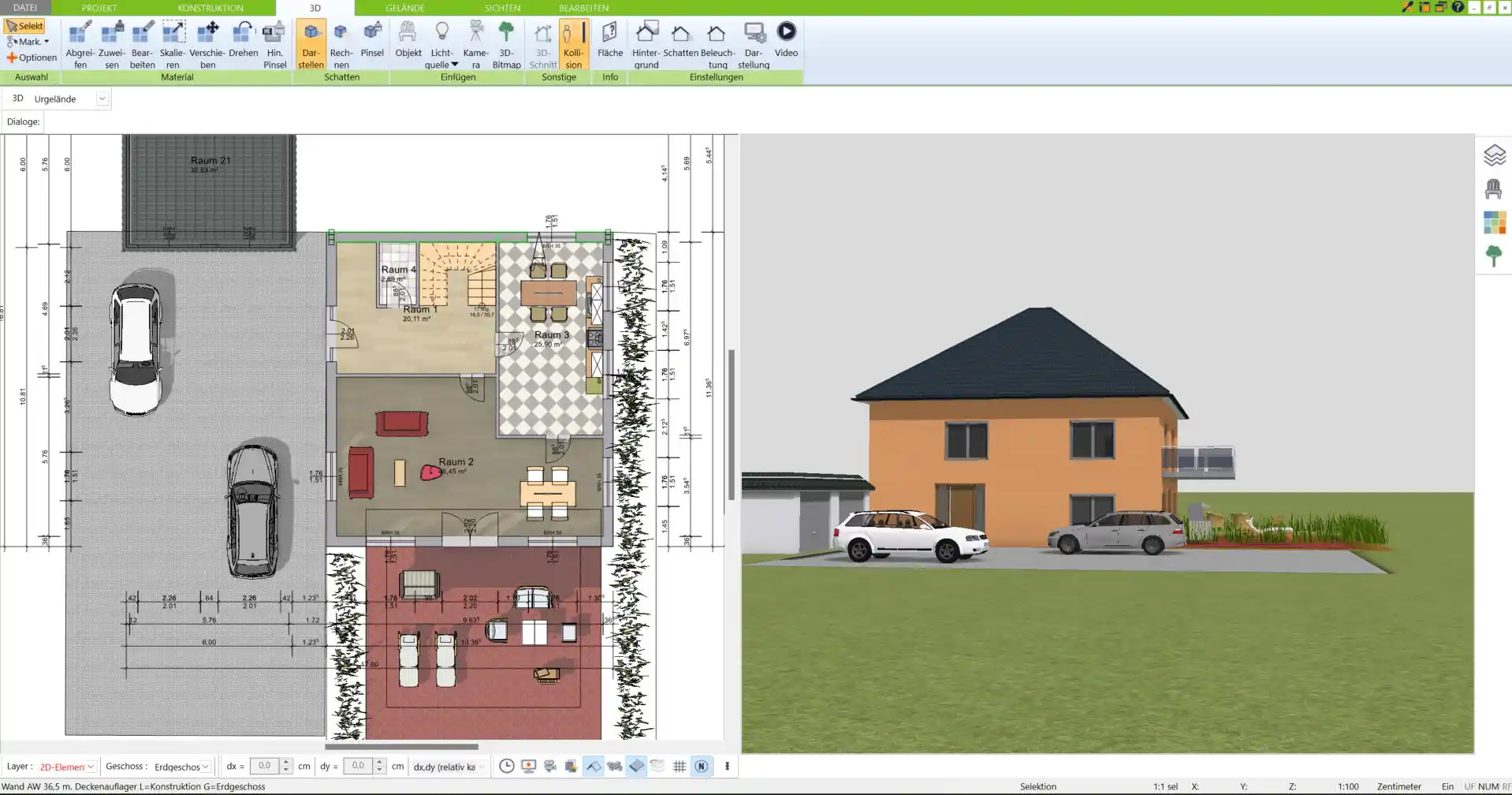Toggle the N north-arrow icon
The height and width of the screenshot is (795, 1512).
(x=701, y=766)
